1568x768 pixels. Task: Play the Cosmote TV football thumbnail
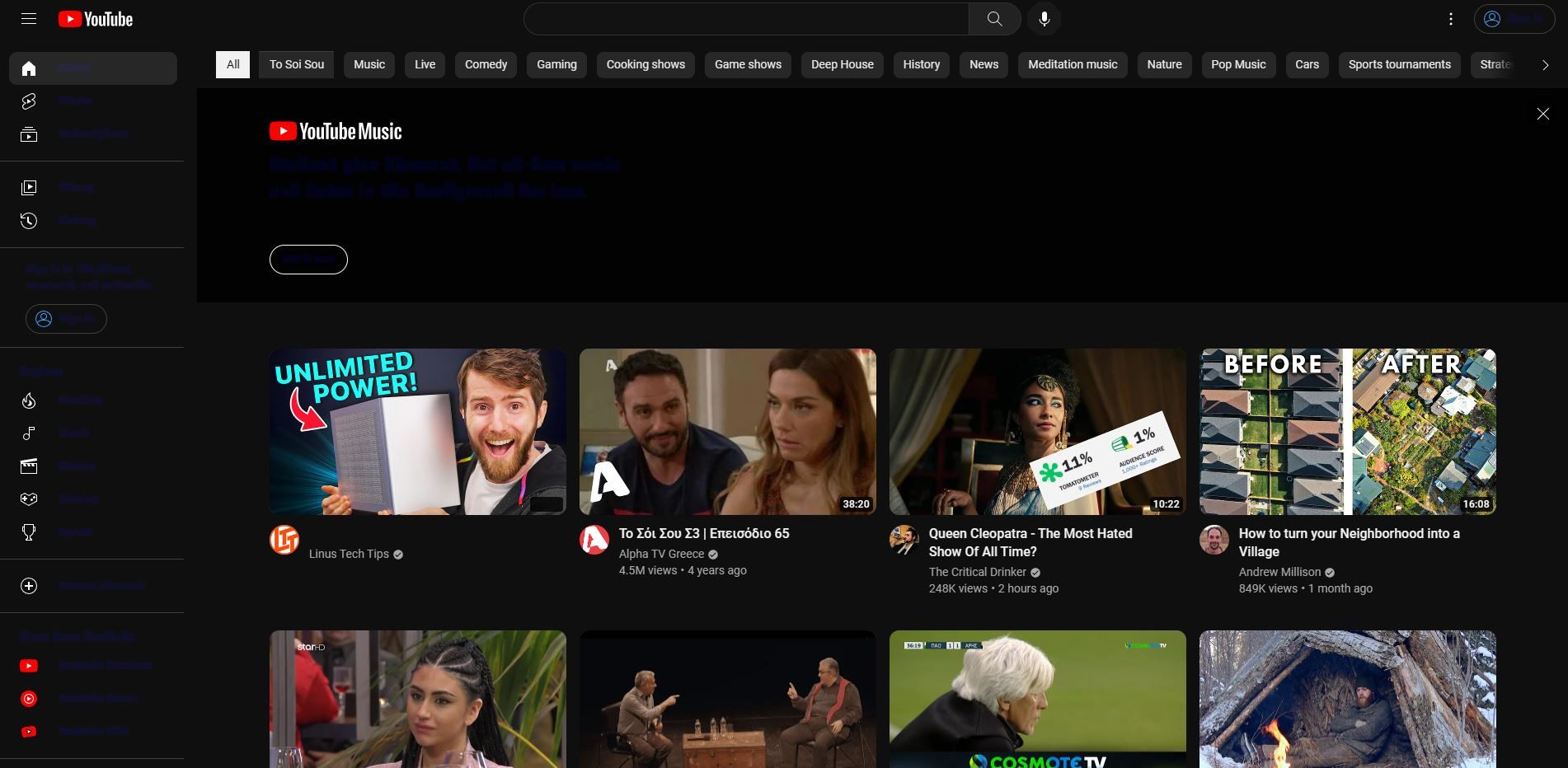click(x=1038, y=700)
